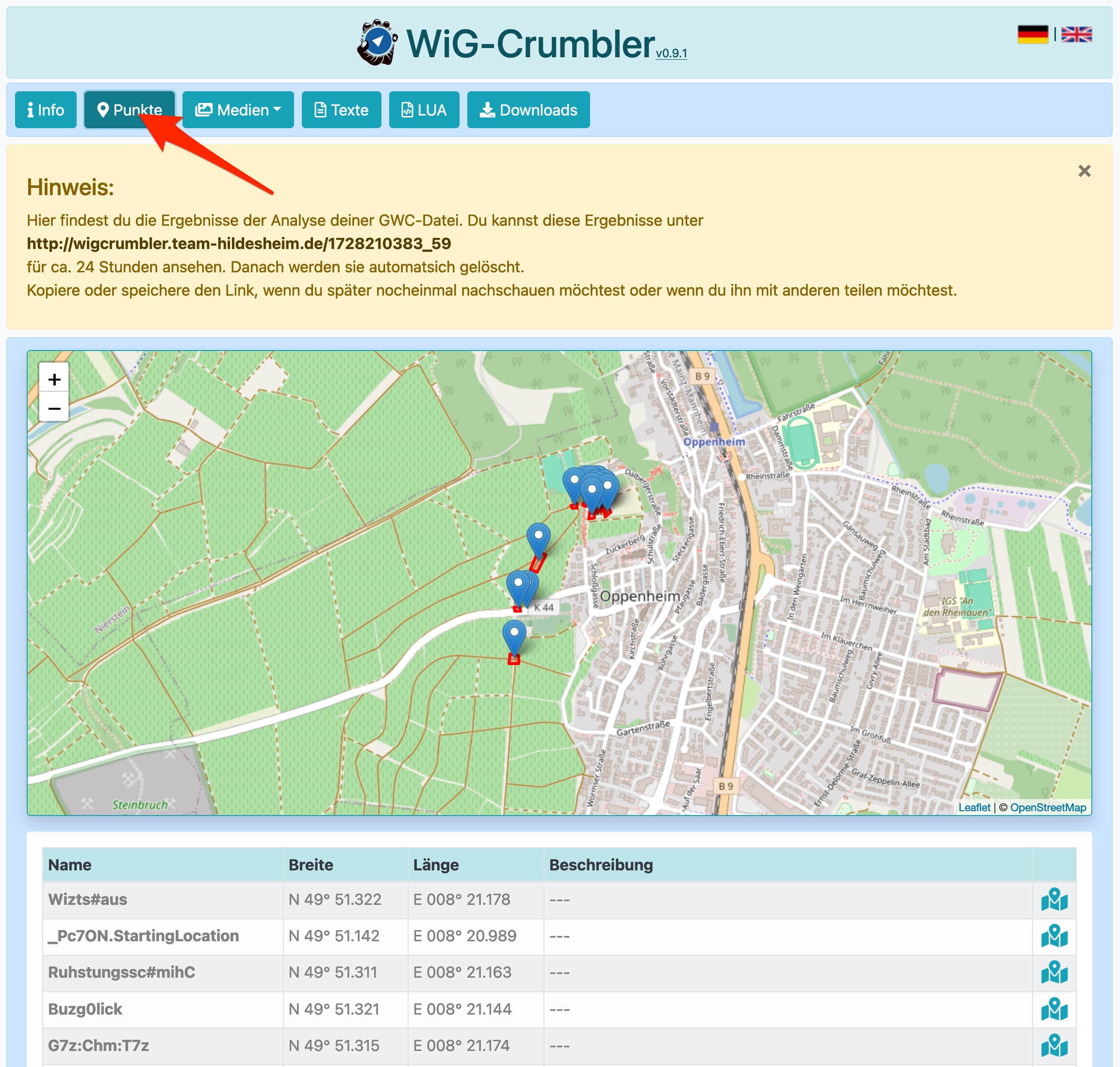The image size is (1120, 1067).
Task: Open the Info tab
Action: click(x=46, y=110)
